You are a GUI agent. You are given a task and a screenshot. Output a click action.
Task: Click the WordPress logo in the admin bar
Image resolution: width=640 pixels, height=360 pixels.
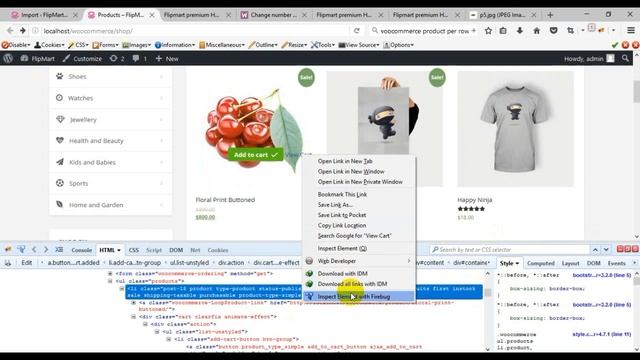(x=8, y=59)
